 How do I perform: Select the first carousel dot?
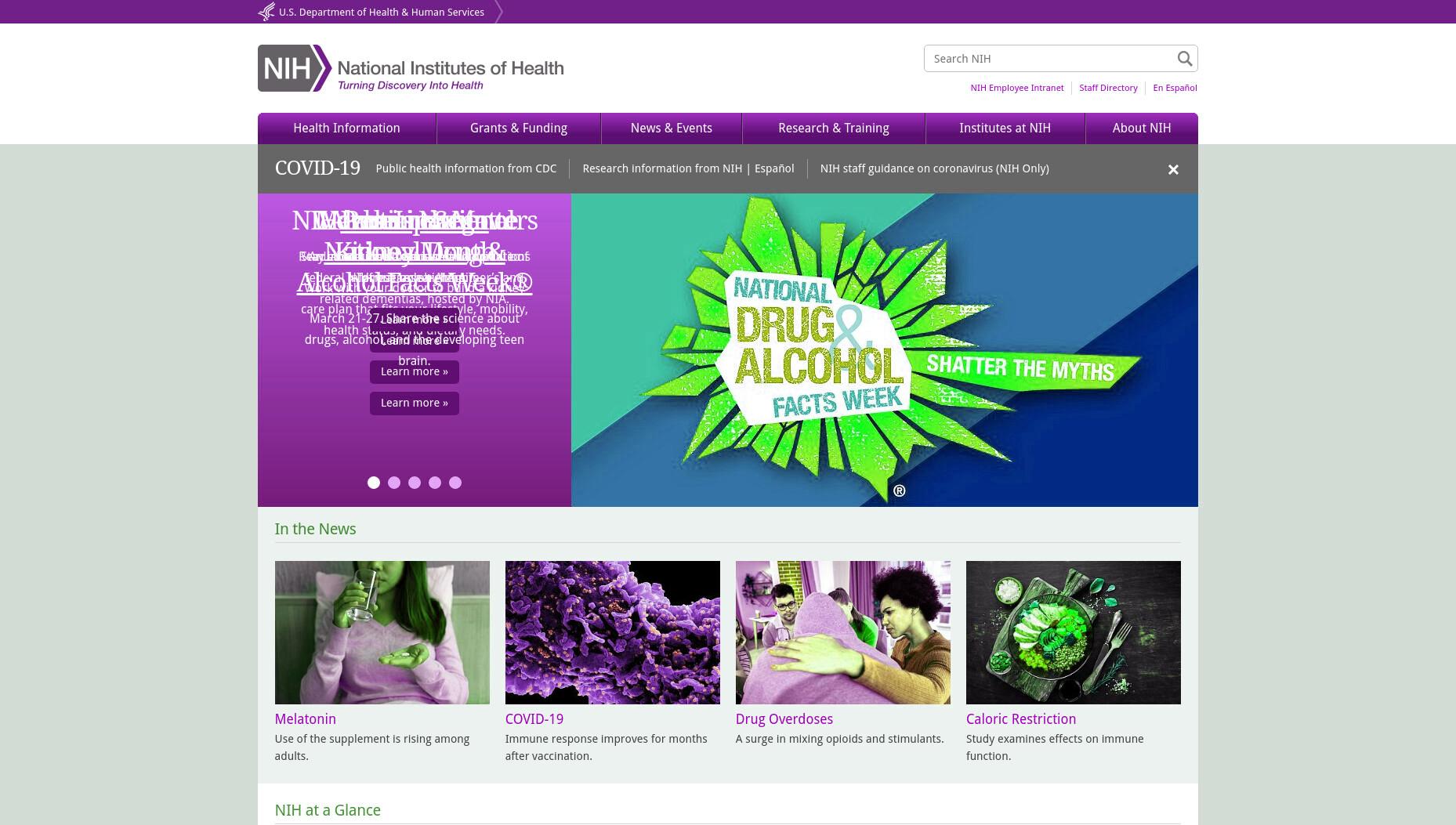374,483
